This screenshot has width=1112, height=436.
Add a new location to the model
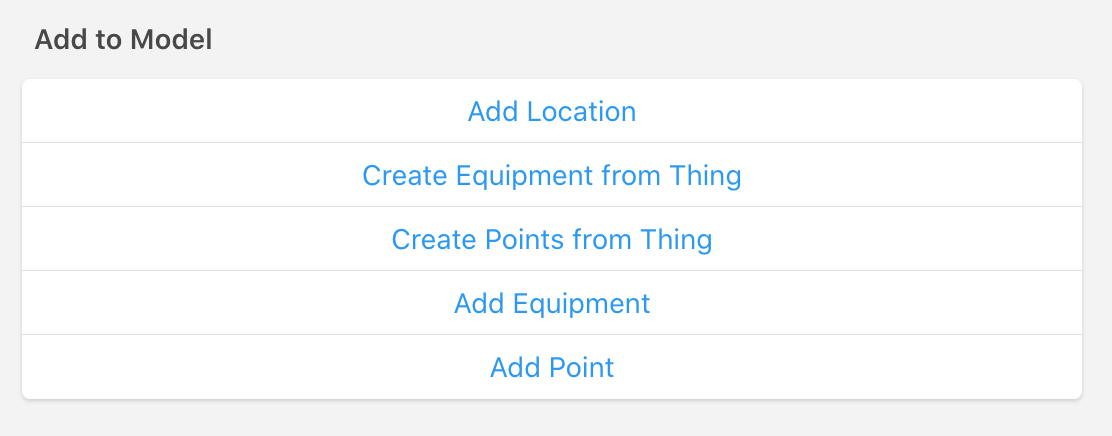pyautogui.click(x=552, y=111)
